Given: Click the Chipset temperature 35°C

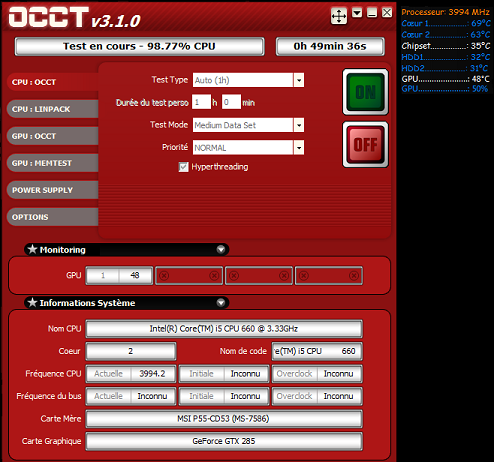Looking at the screenshot, I should [445, 46].
